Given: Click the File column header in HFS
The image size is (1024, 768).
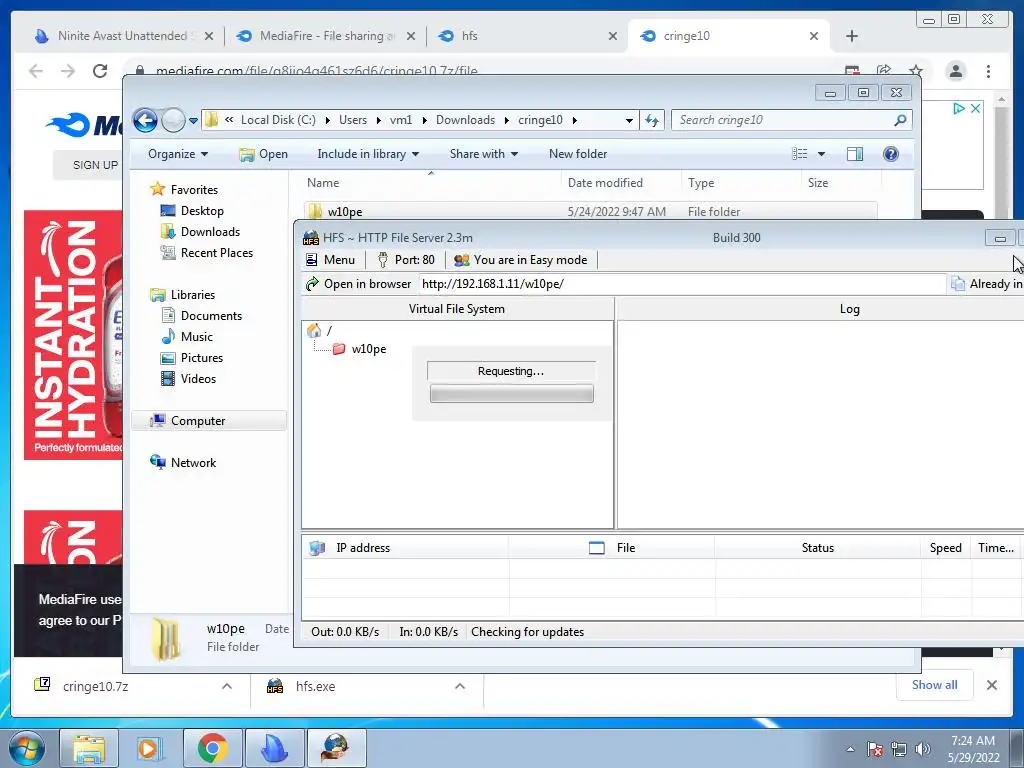Looking at the screenshot, I should click(612, 548).
